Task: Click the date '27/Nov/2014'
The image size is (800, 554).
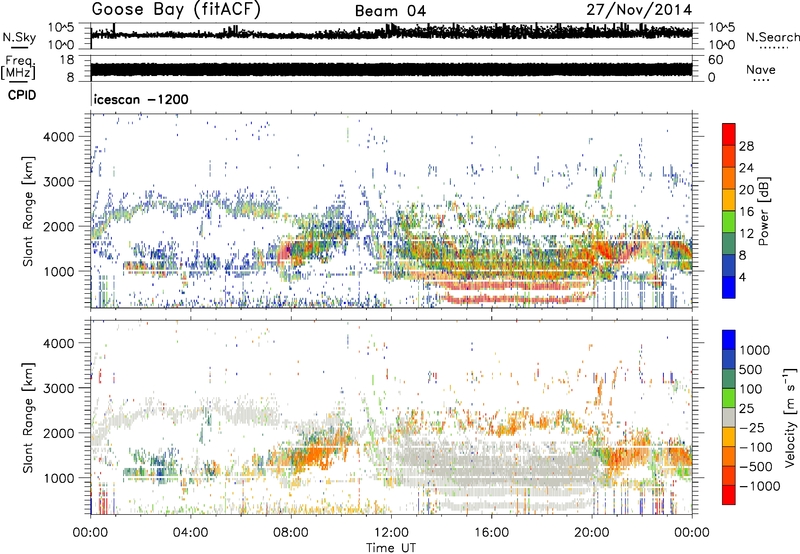Action: (639, 10)
